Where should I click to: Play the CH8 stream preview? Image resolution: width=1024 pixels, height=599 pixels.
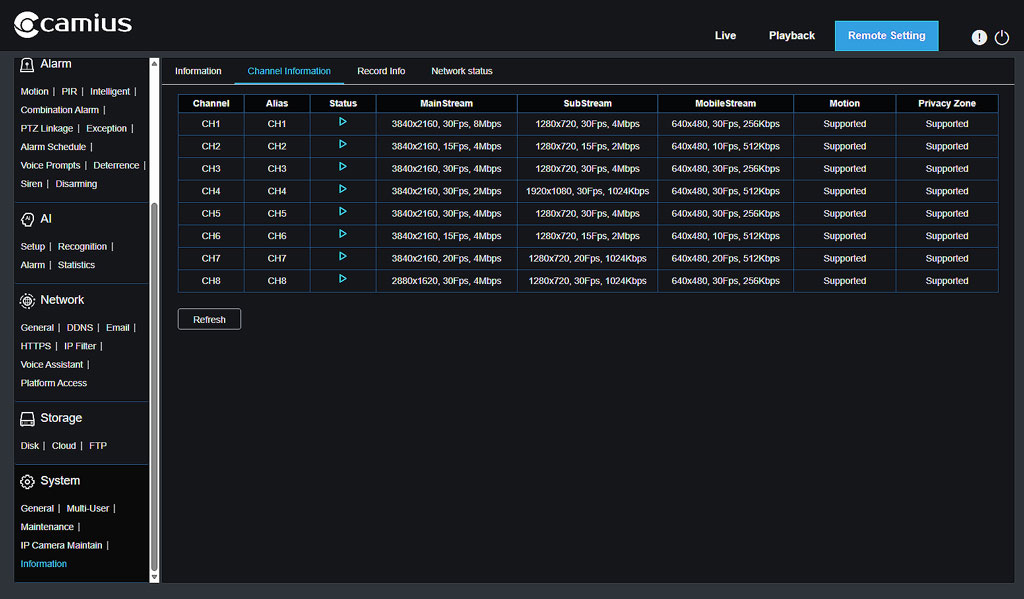click(x=343, y=280)
